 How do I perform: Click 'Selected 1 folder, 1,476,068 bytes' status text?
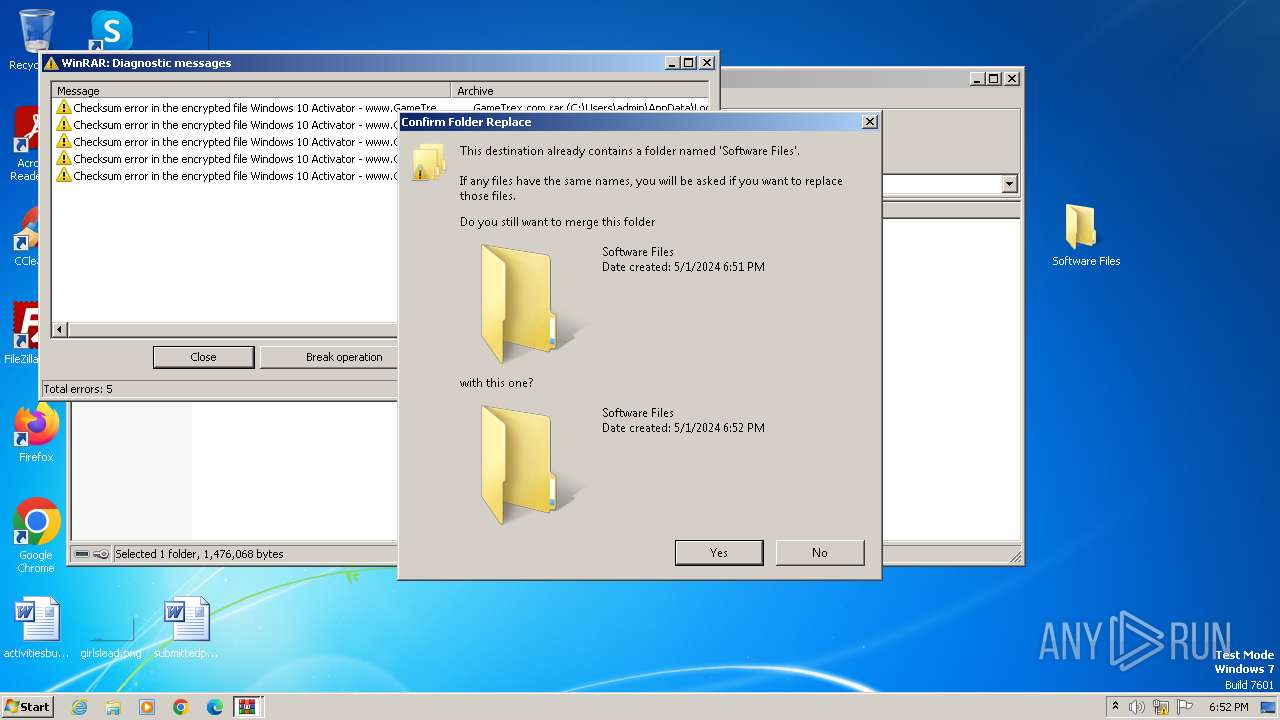click(x=199, y=554)
